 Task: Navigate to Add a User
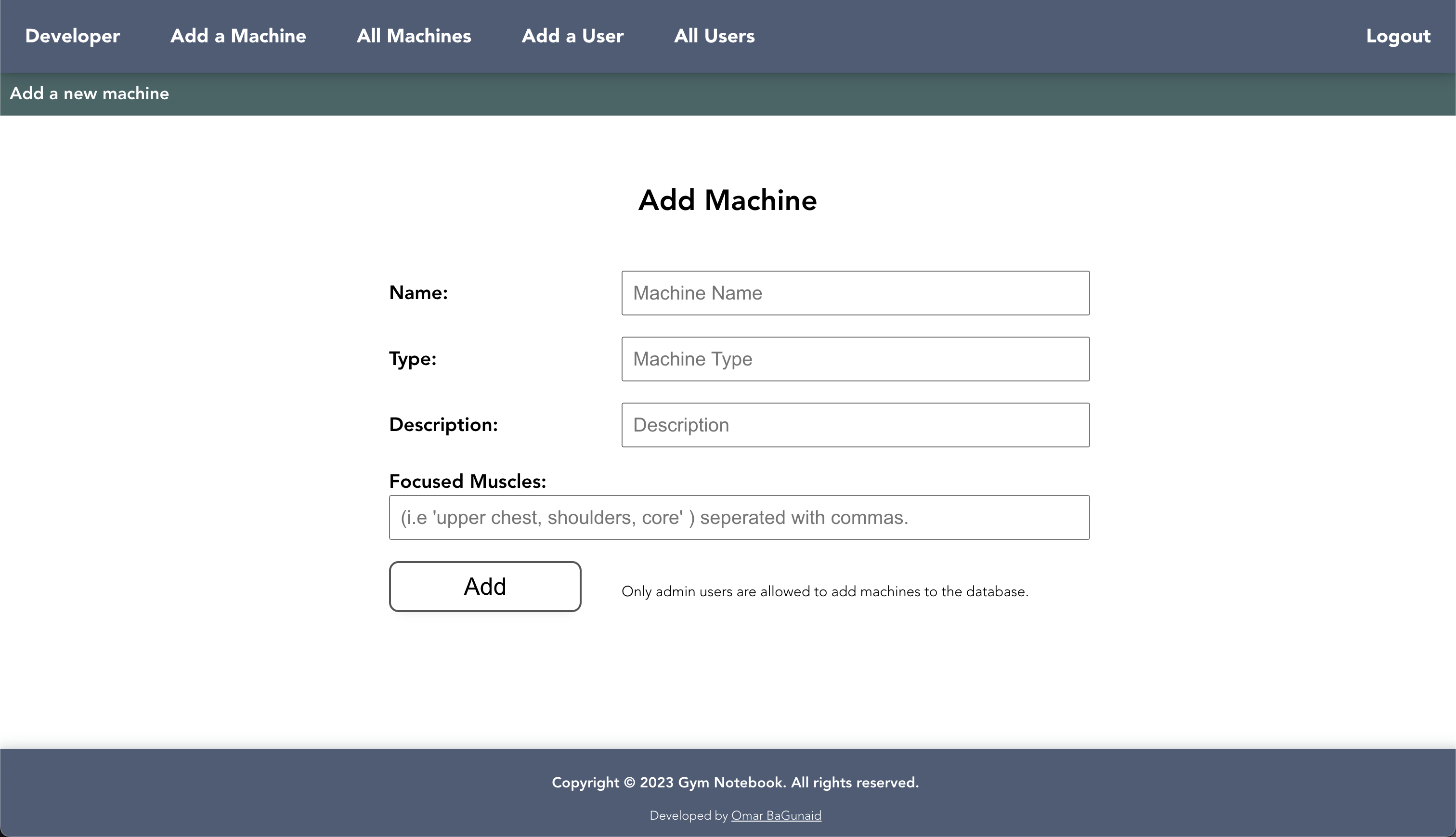click(572, 36)
